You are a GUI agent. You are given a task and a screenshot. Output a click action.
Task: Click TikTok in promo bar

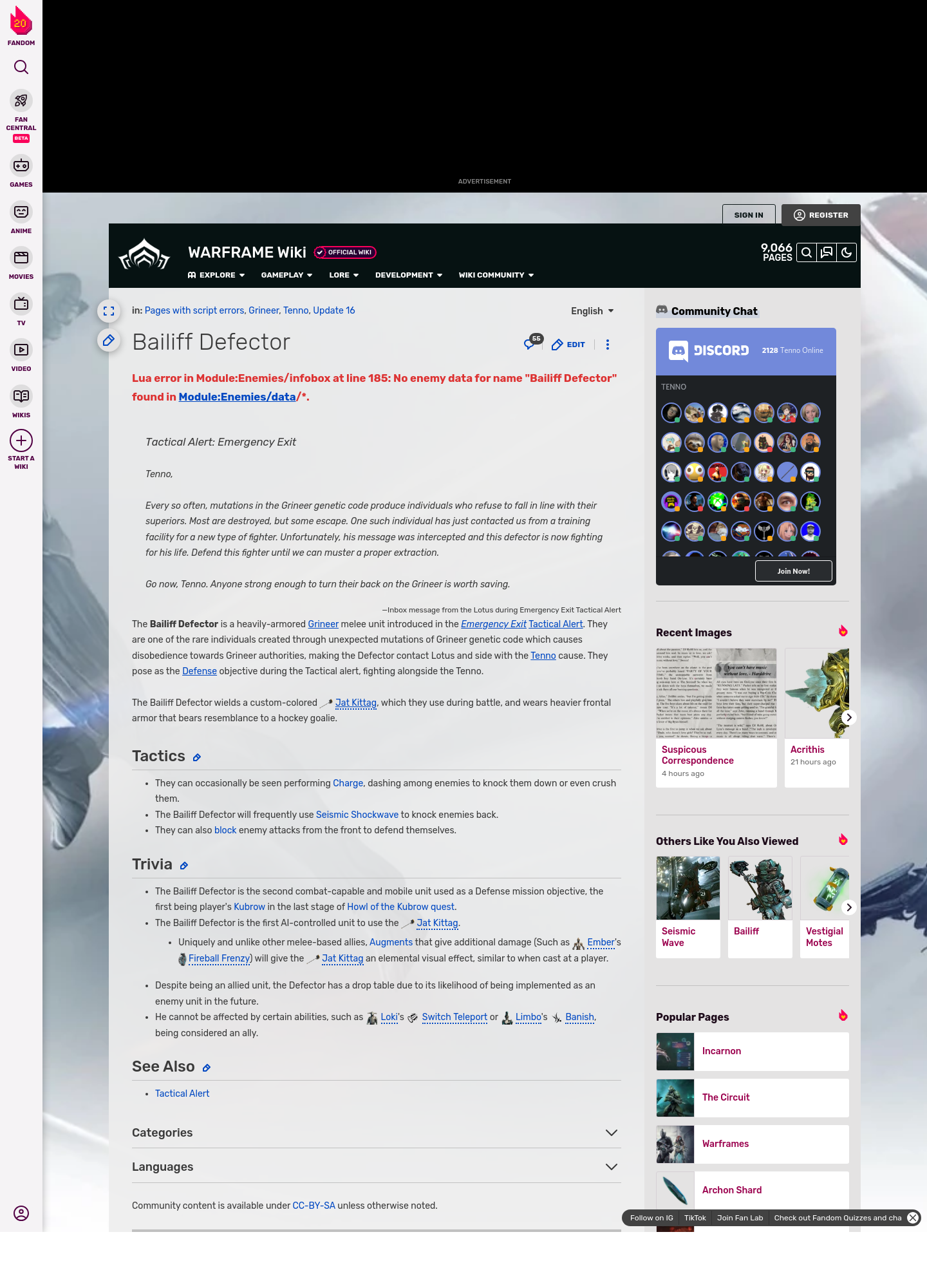695,1218
